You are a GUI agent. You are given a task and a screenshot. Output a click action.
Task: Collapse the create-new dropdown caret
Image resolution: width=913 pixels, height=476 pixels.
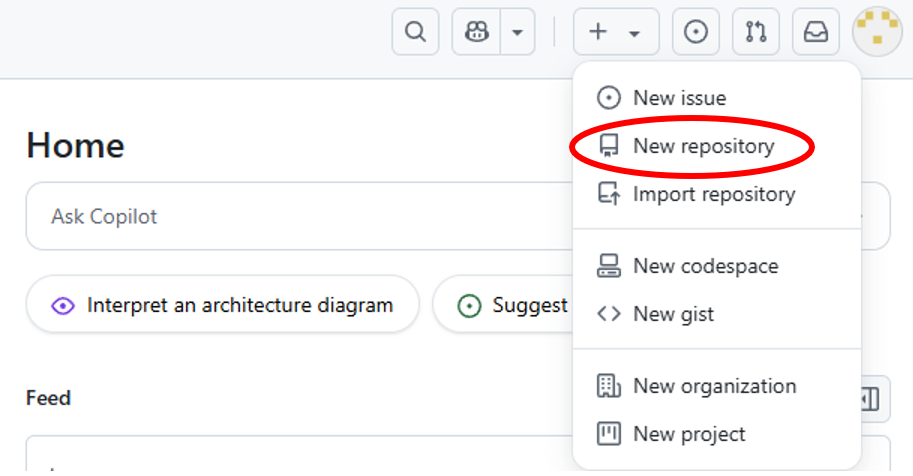click(635, 34)
